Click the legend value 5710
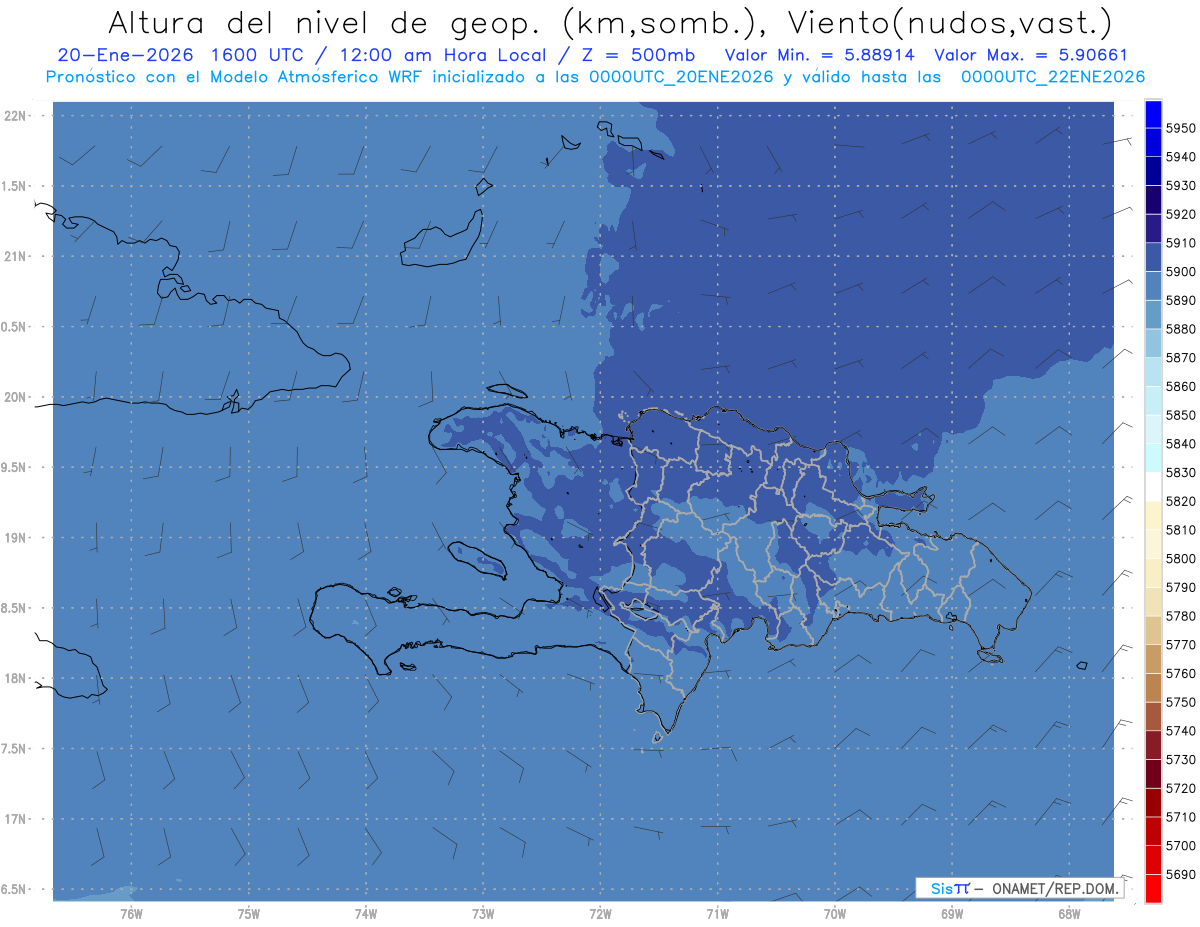 1180,817
